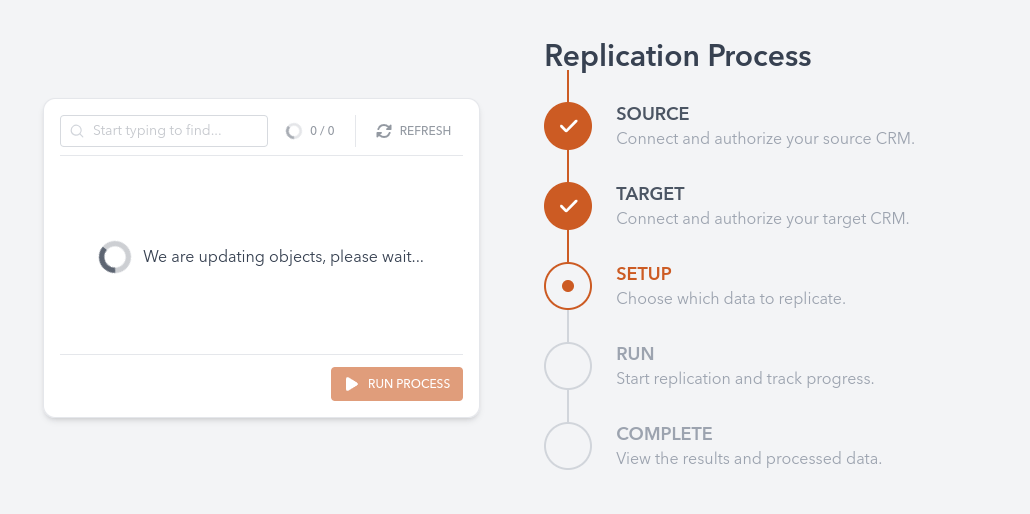
Task: Click the Target step checkmark circle
Action: [568, 206]
